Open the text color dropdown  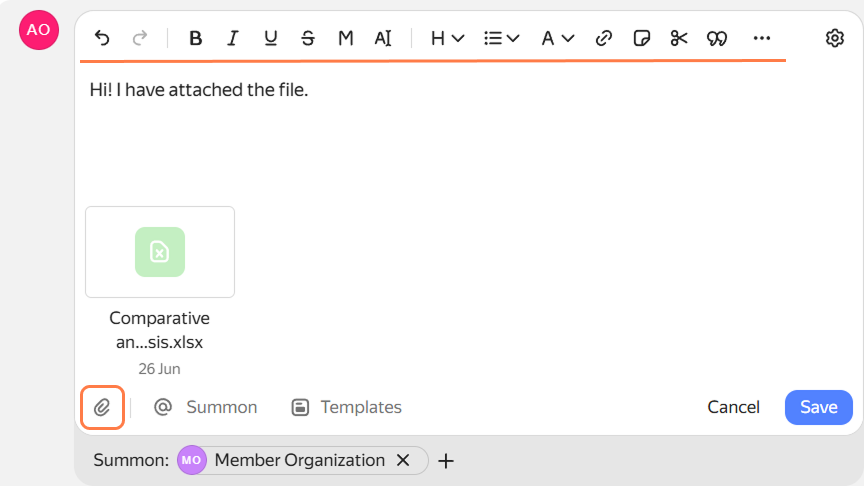click(x=558, y=38)
